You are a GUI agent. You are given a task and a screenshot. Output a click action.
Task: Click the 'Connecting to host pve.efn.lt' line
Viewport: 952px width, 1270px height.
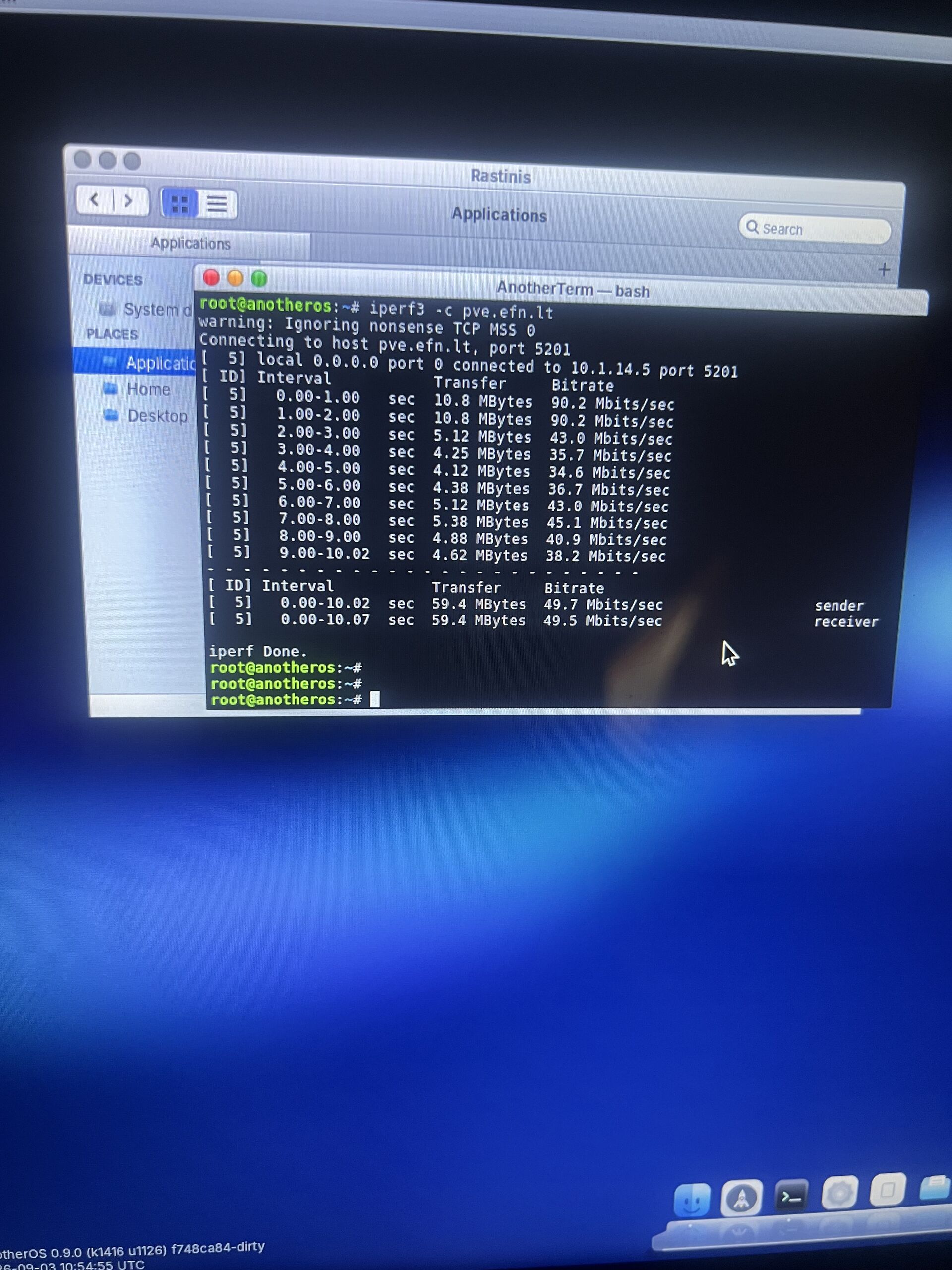coord(384,344)
